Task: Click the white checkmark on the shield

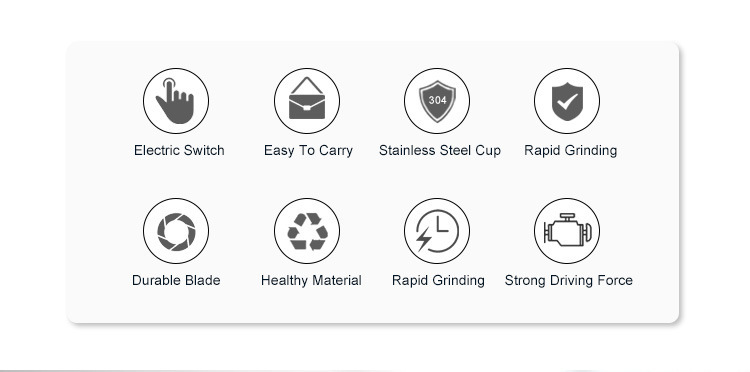Action: tap(567, 100)
